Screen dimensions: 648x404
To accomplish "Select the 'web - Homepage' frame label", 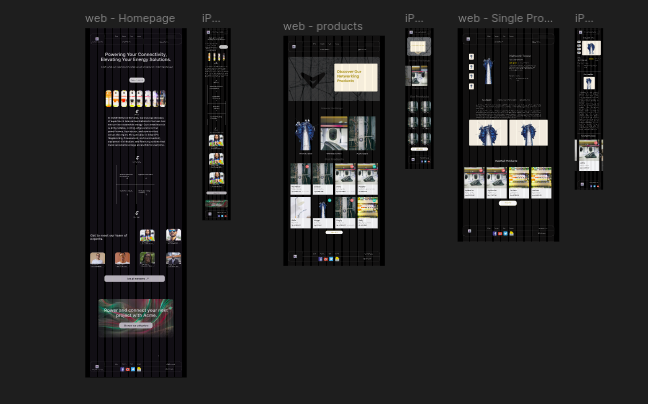I will coord(130,18).
